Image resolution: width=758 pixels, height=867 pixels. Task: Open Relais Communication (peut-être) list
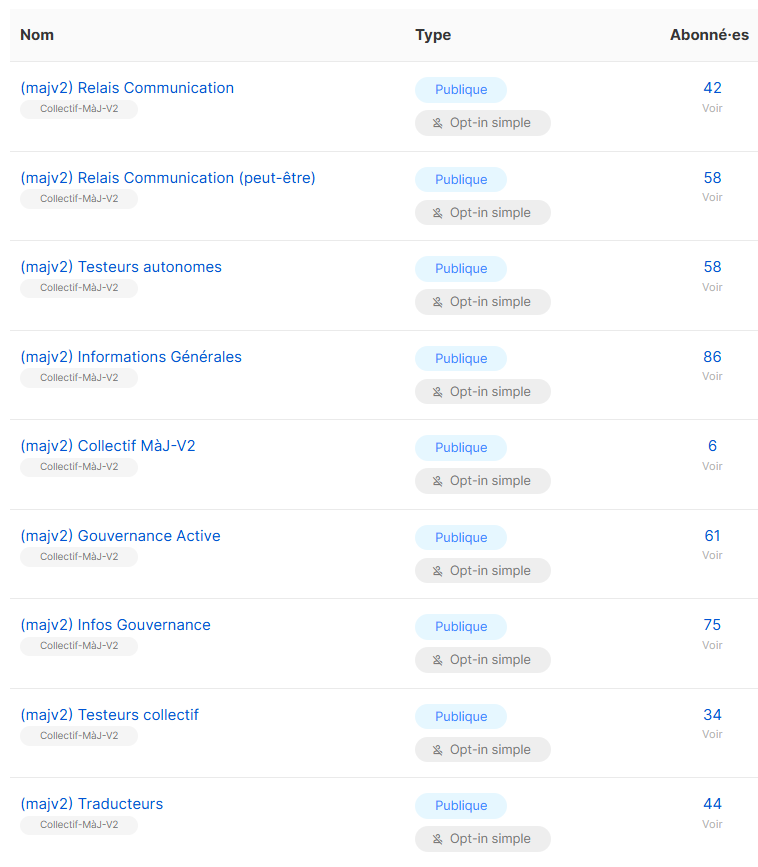(167, 178)
